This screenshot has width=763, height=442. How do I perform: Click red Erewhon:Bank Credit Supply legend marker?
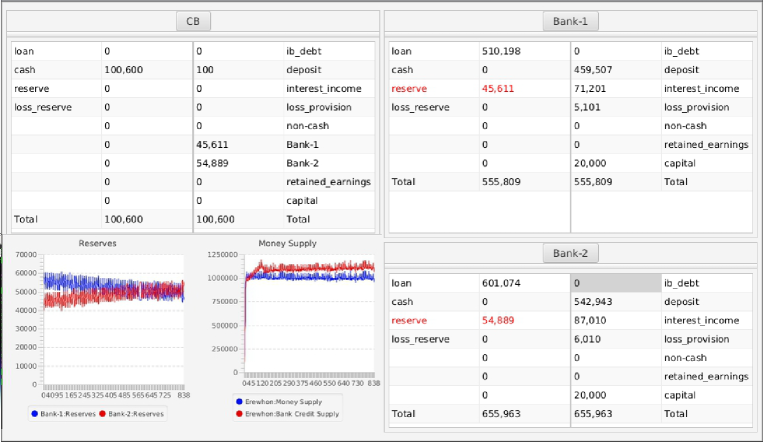(x=238, y=411)
